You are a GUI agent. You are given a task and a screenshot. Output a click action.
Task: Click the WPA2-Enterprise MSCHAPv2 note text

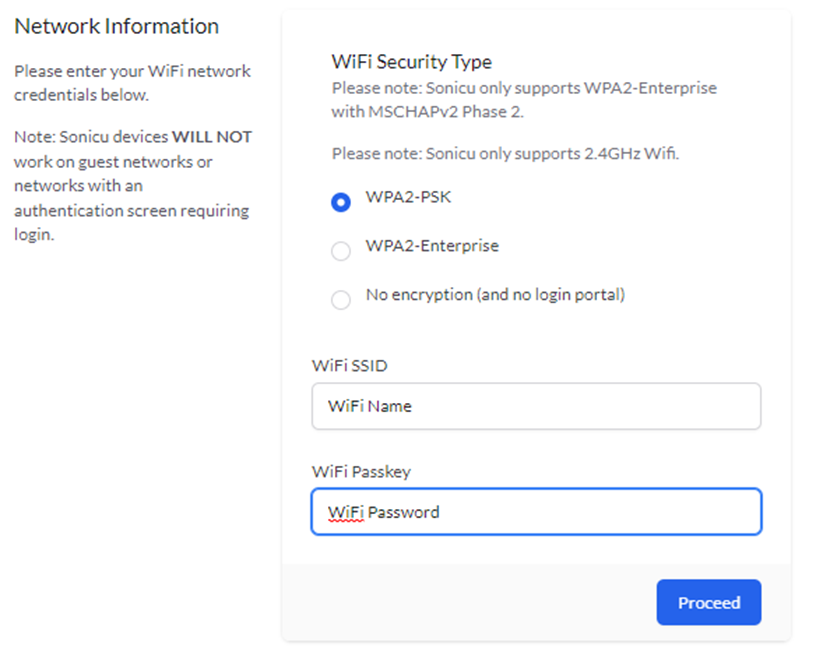pos(524,99)
